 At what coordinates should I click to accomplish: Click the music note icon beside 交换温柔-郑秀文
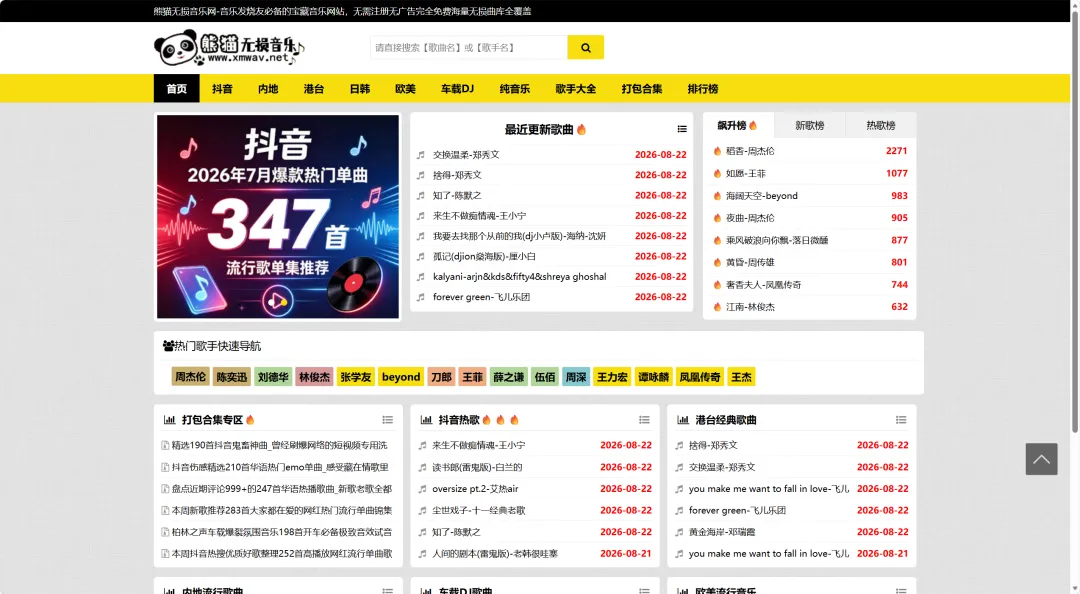click(421, 155)
